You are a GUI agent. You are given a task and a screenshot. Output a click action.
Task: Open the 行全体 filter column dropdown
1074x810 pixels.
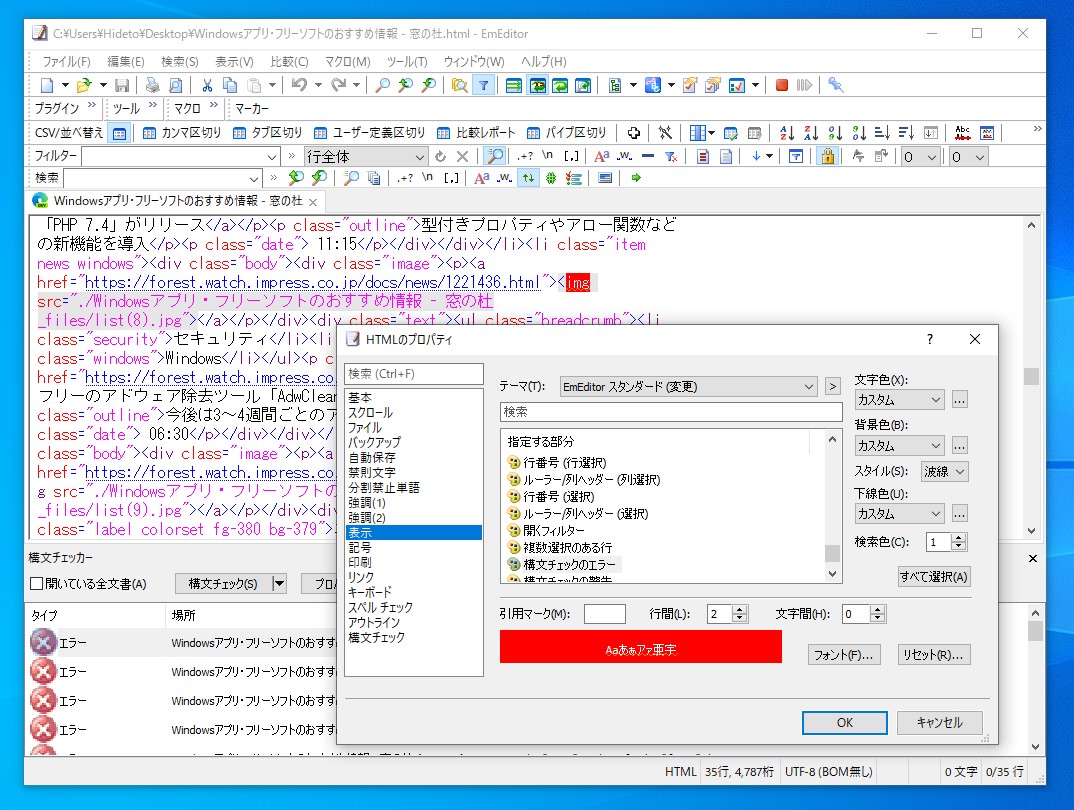pyautogui.click(x=420, y=157)
